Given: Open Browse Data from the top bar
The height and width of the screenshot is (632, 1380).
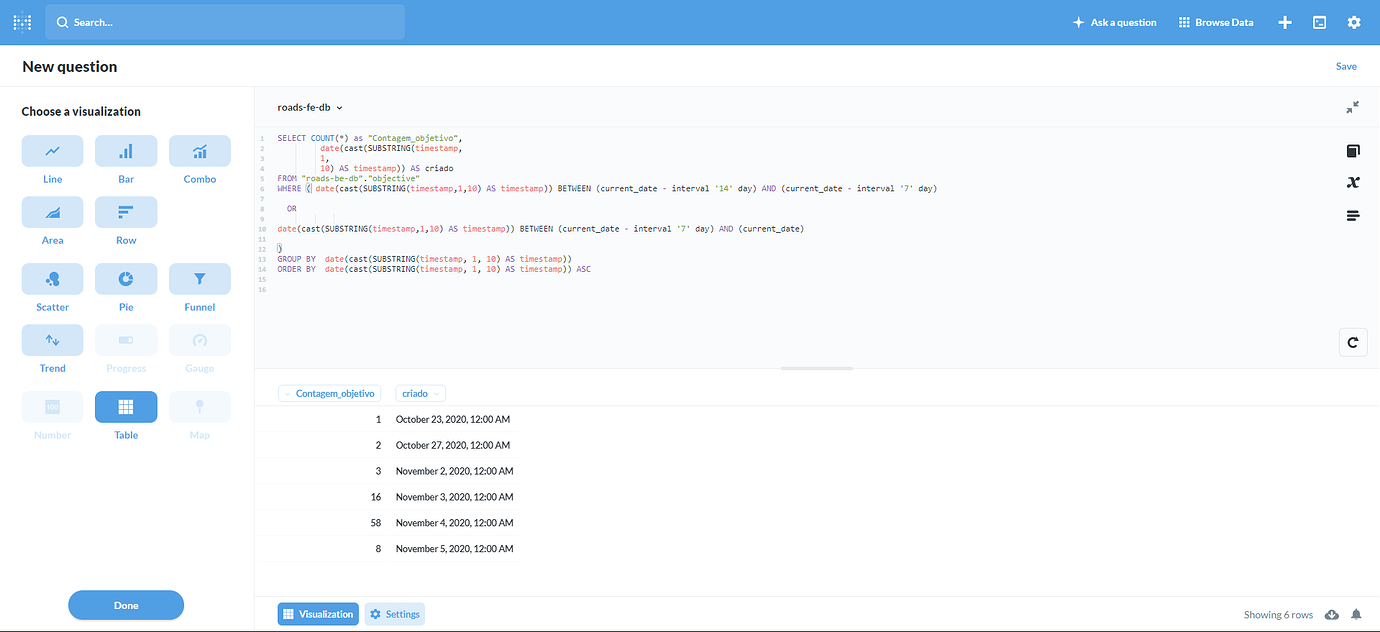Looking at the screenshot, I should pyautogui.click(x=1216, y=21).
